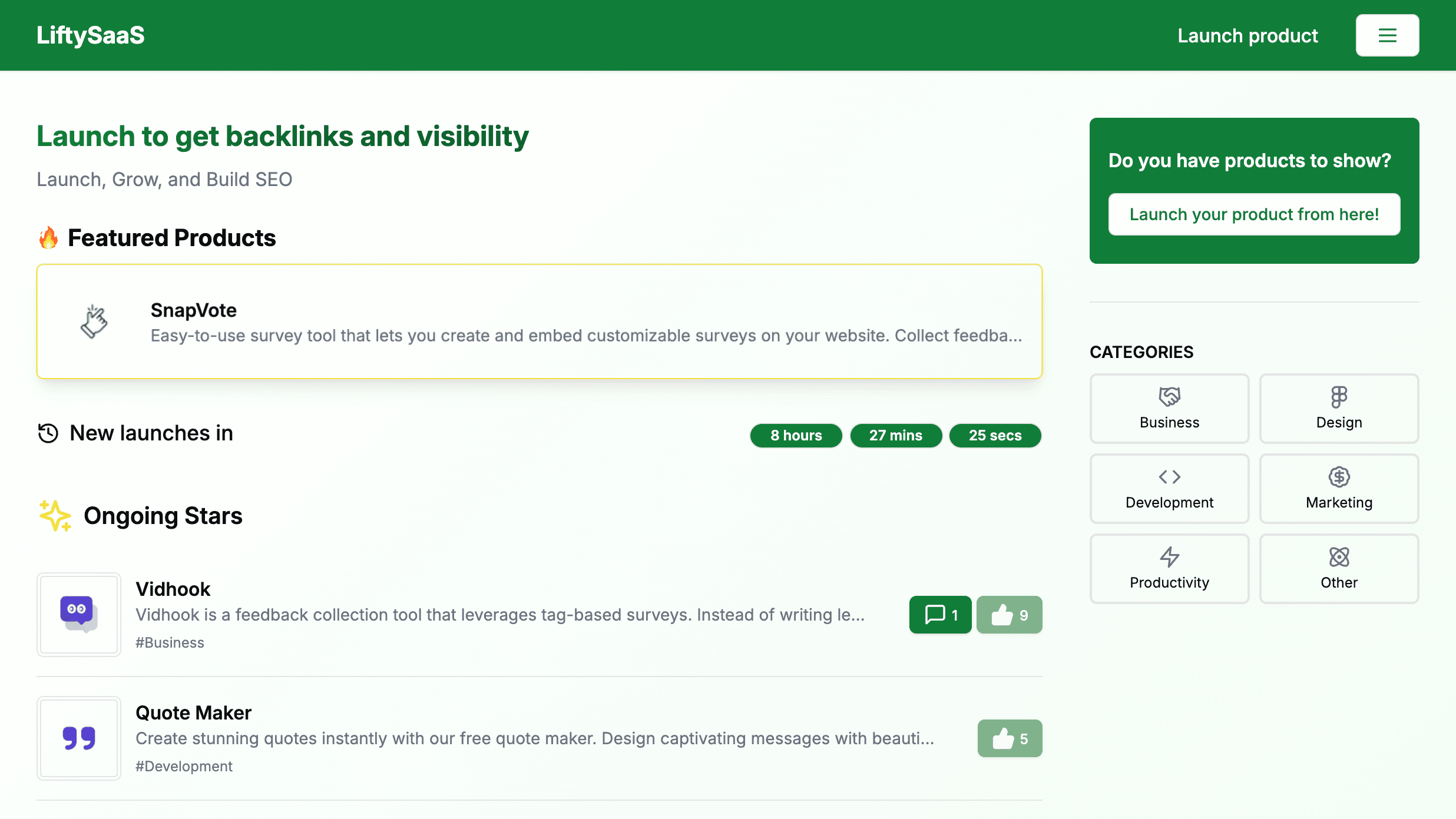The width and height of the screenshot is (1456, 819).
Task: Click the Vidhook description text
Action: pyautogui.click(x=500, y=615)
